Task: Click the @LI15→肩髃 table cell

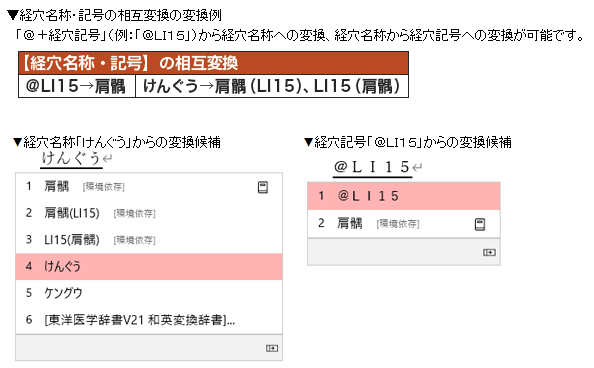Action: [77, 86]
